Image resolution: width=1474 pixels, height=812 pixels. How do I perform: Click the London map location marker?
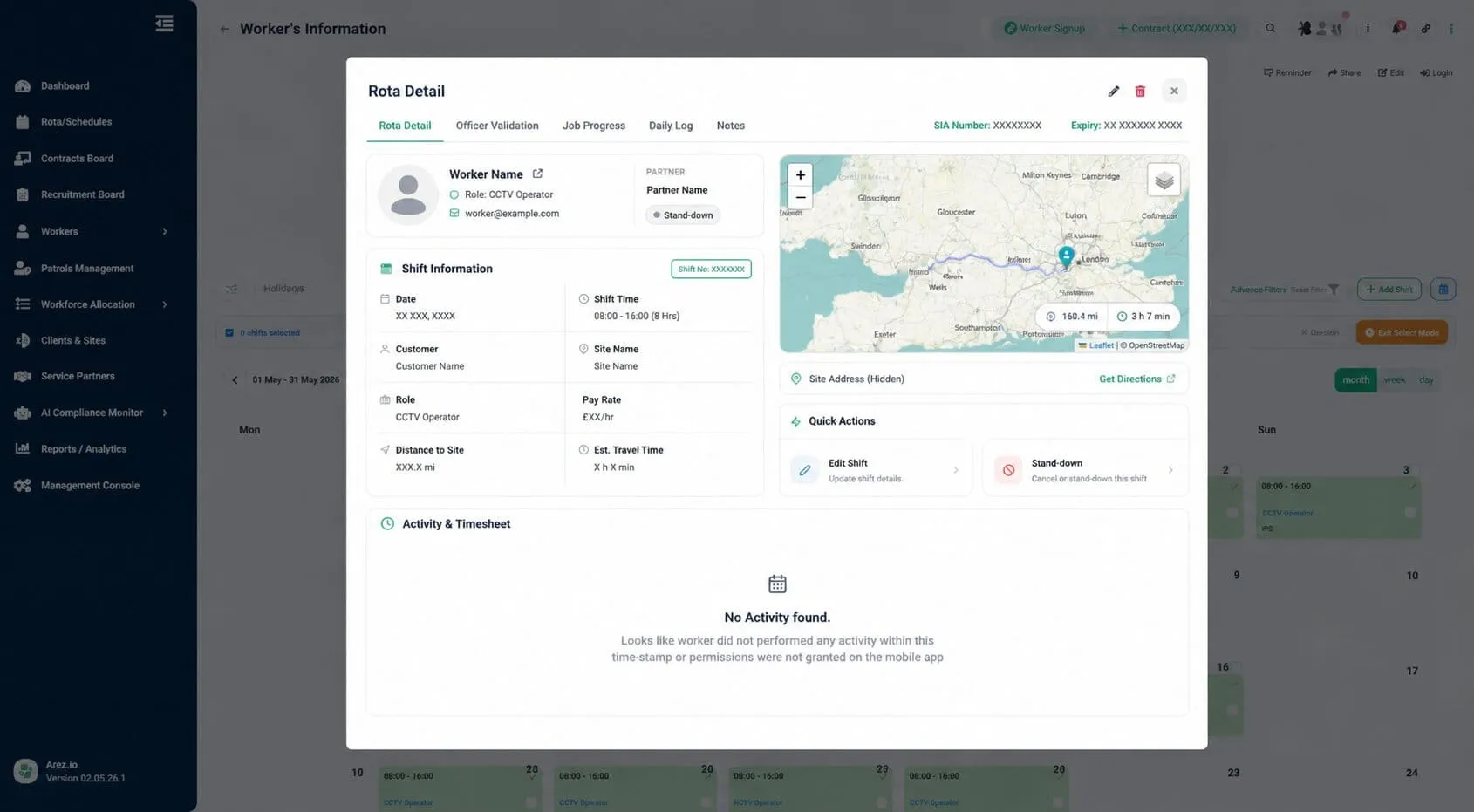pos(1066,256)
